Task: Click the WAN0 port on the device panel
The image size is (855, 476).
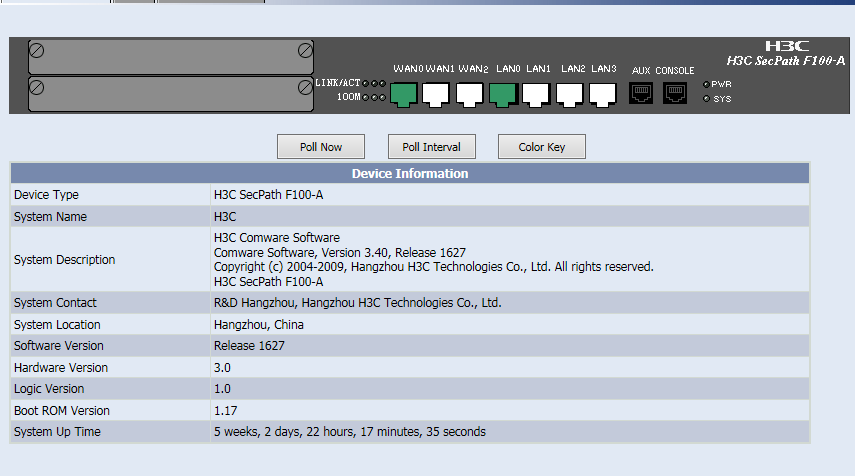Action: coord(404,94)
